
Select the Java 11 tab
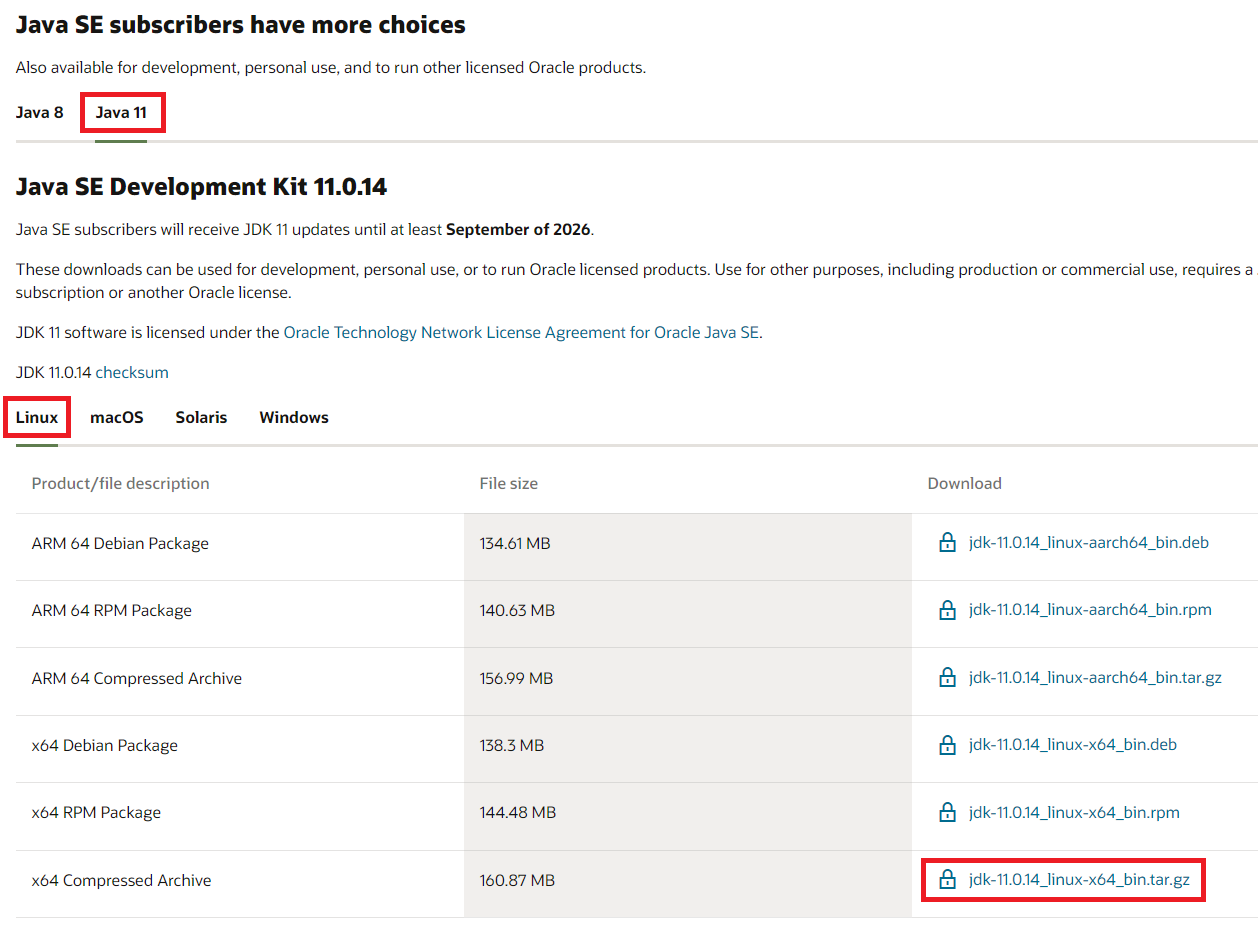(121, 113)
